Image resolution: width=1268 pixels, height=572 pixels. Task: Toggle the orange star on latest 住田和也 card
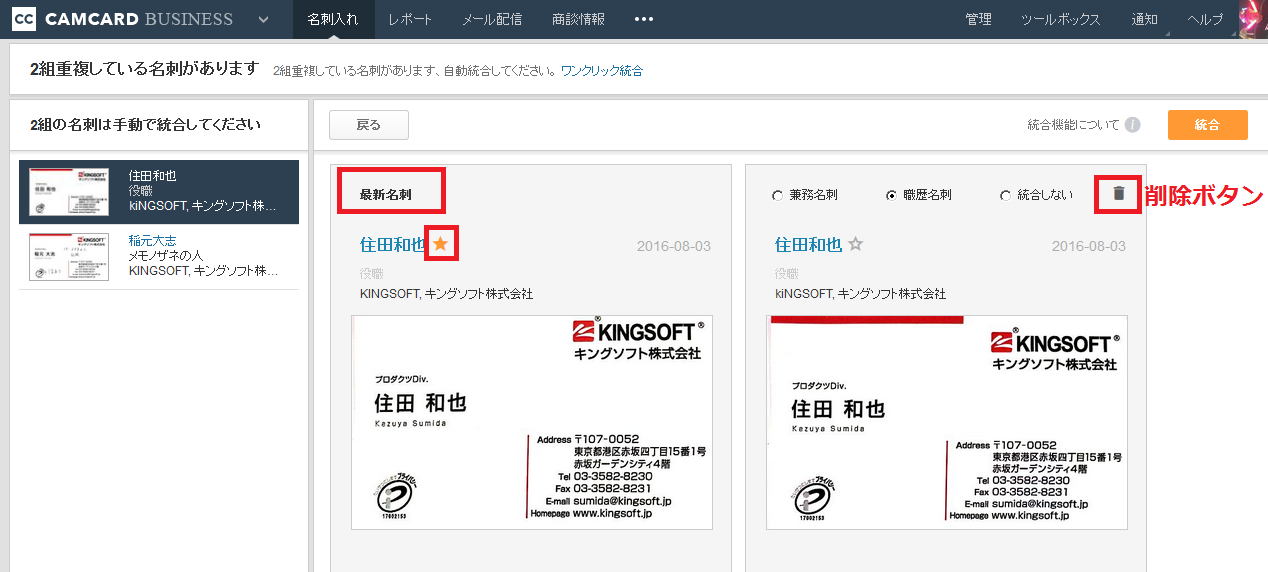click(x=440, y=243)
